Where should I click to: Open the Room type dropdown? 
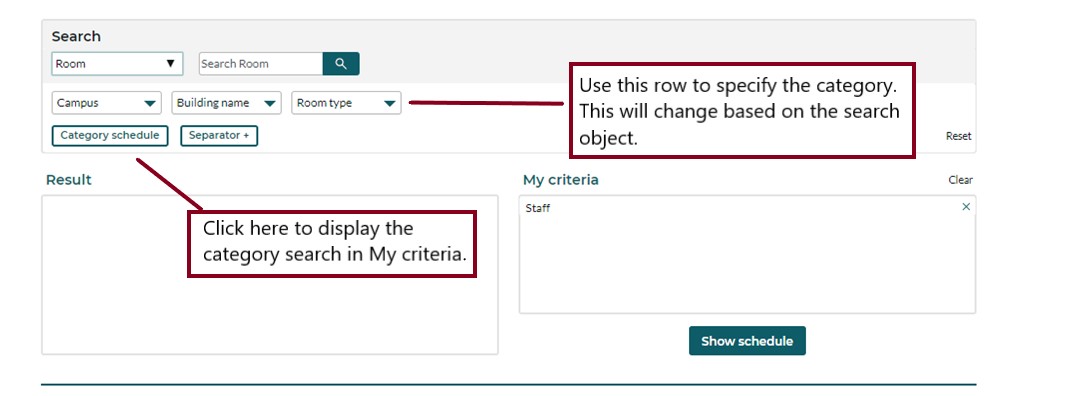[x=346, y=103]
